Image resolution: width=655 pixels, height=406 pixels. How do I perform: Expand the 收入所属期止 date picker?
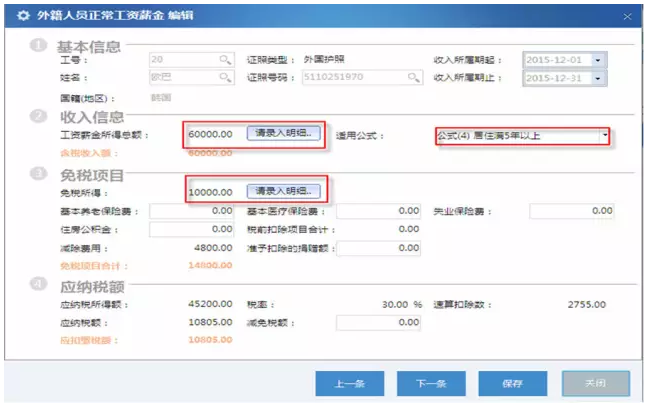pos(598,78)
